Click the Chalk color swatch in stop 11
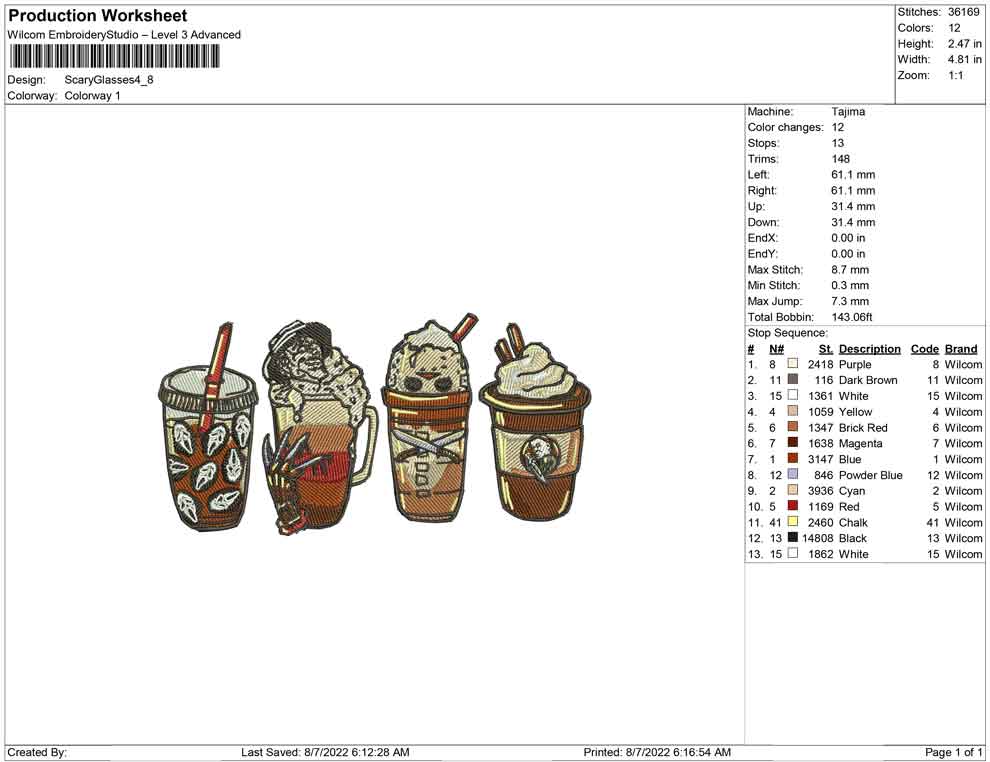The width and height of the screenshot is (990, 762). [x=792, y=521]
